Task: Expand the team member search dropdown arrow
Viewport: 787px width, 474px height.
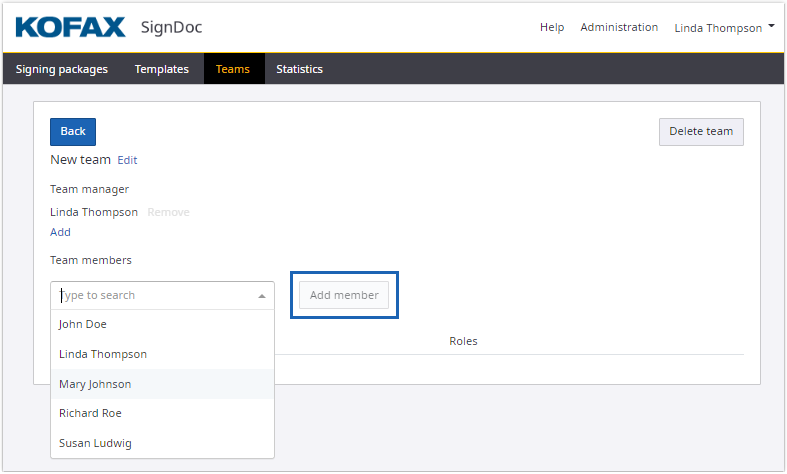Action: (x=262, y=296)
